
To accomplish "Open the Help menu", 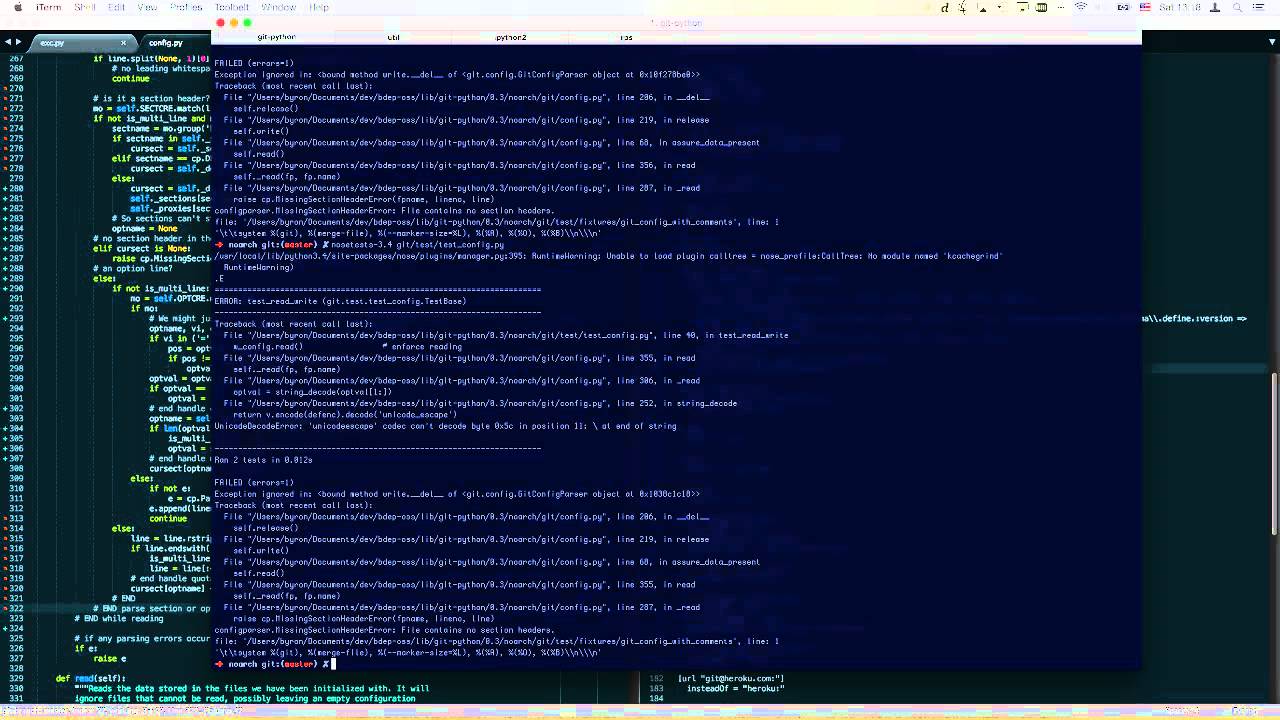I will 319,7.
